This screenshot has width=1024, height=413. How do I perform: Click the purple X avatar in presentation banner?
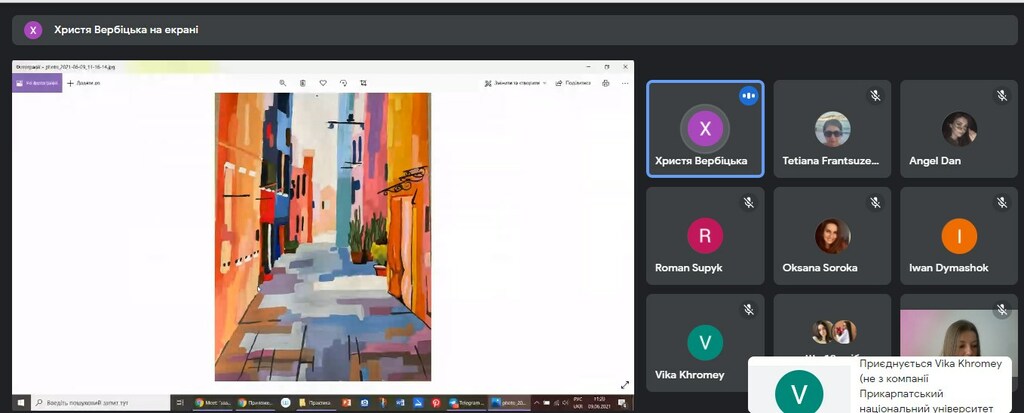[33, 30]
